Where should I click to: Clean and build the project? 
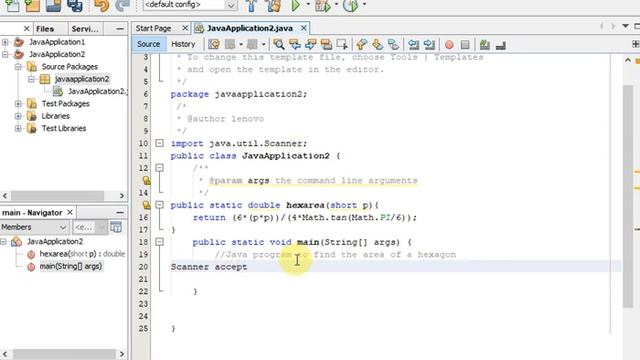point(273,5)
